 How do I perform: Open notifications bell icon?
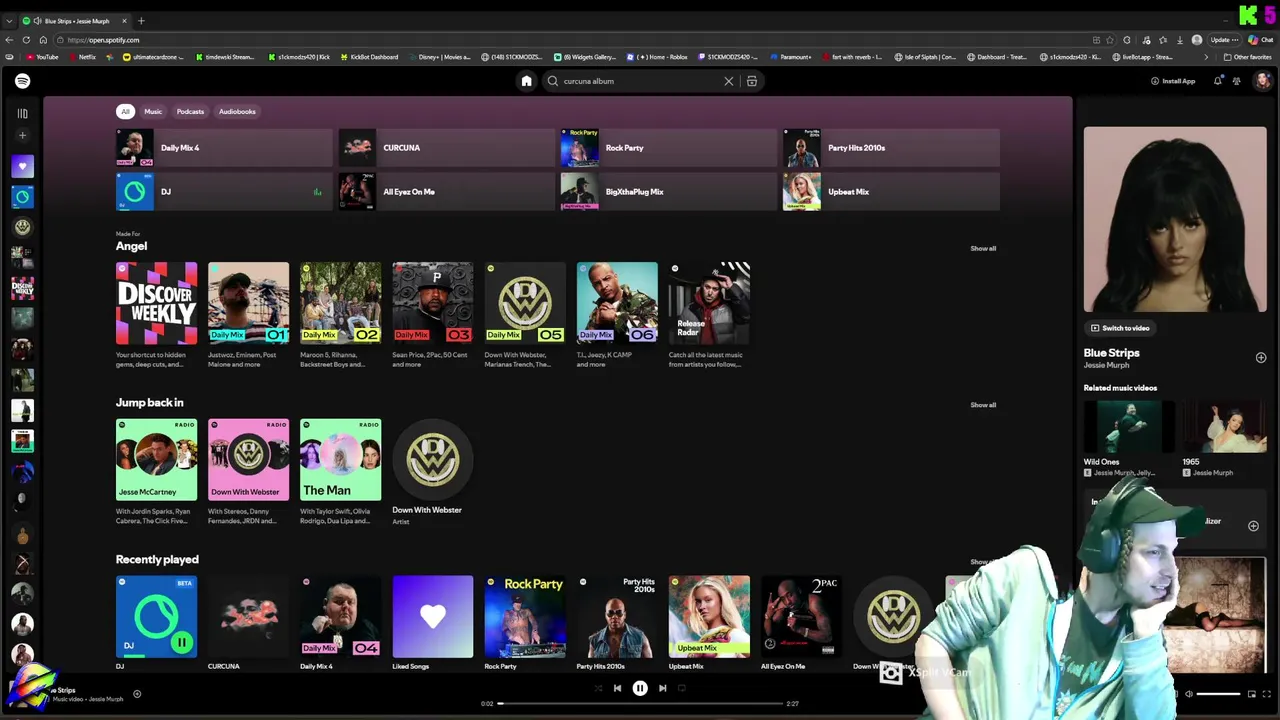pyautogui.click(x=1217, y=81)
